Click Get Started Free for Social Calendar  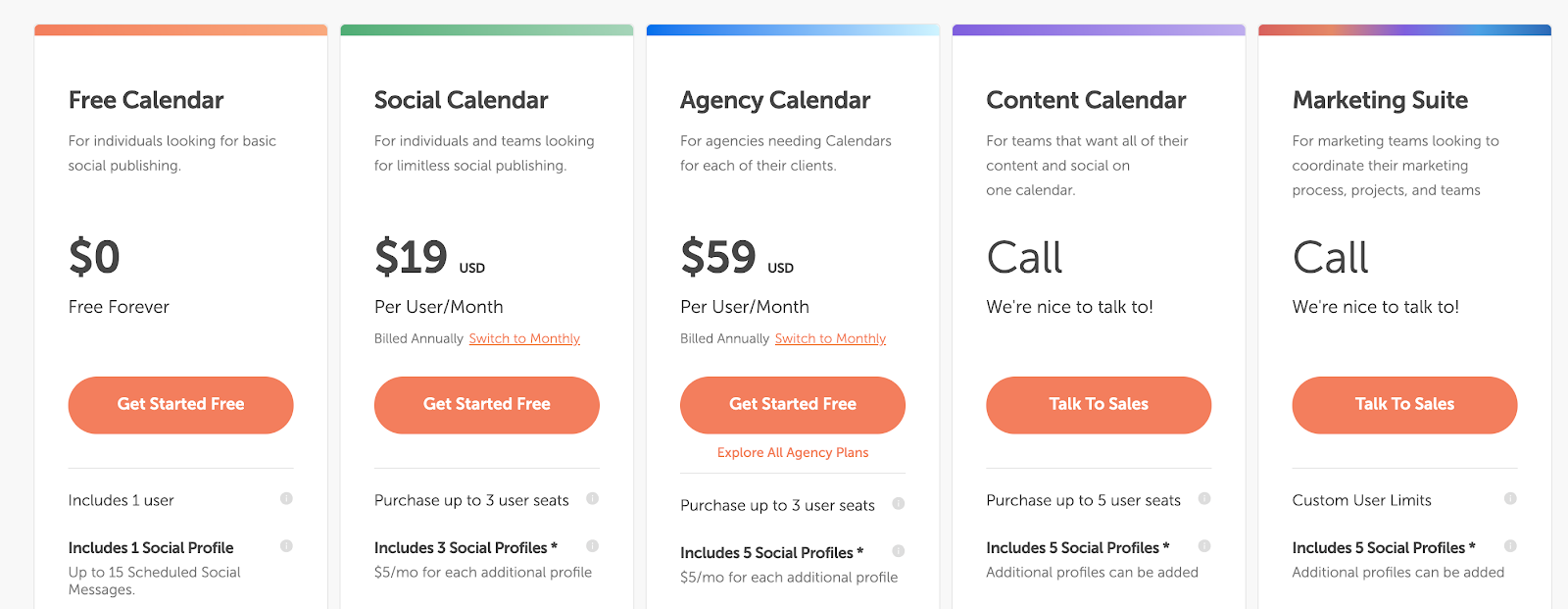click(486, 404)
